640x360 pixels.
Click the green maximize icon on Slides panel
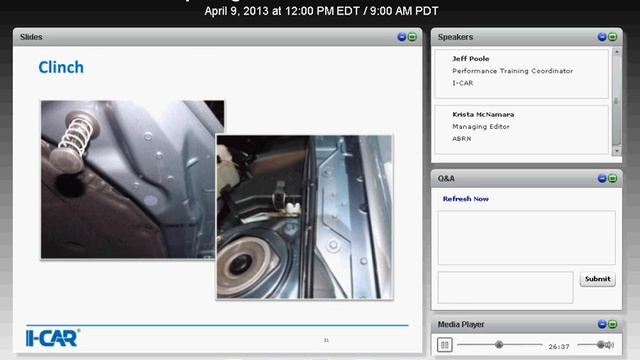coord(412,37)
